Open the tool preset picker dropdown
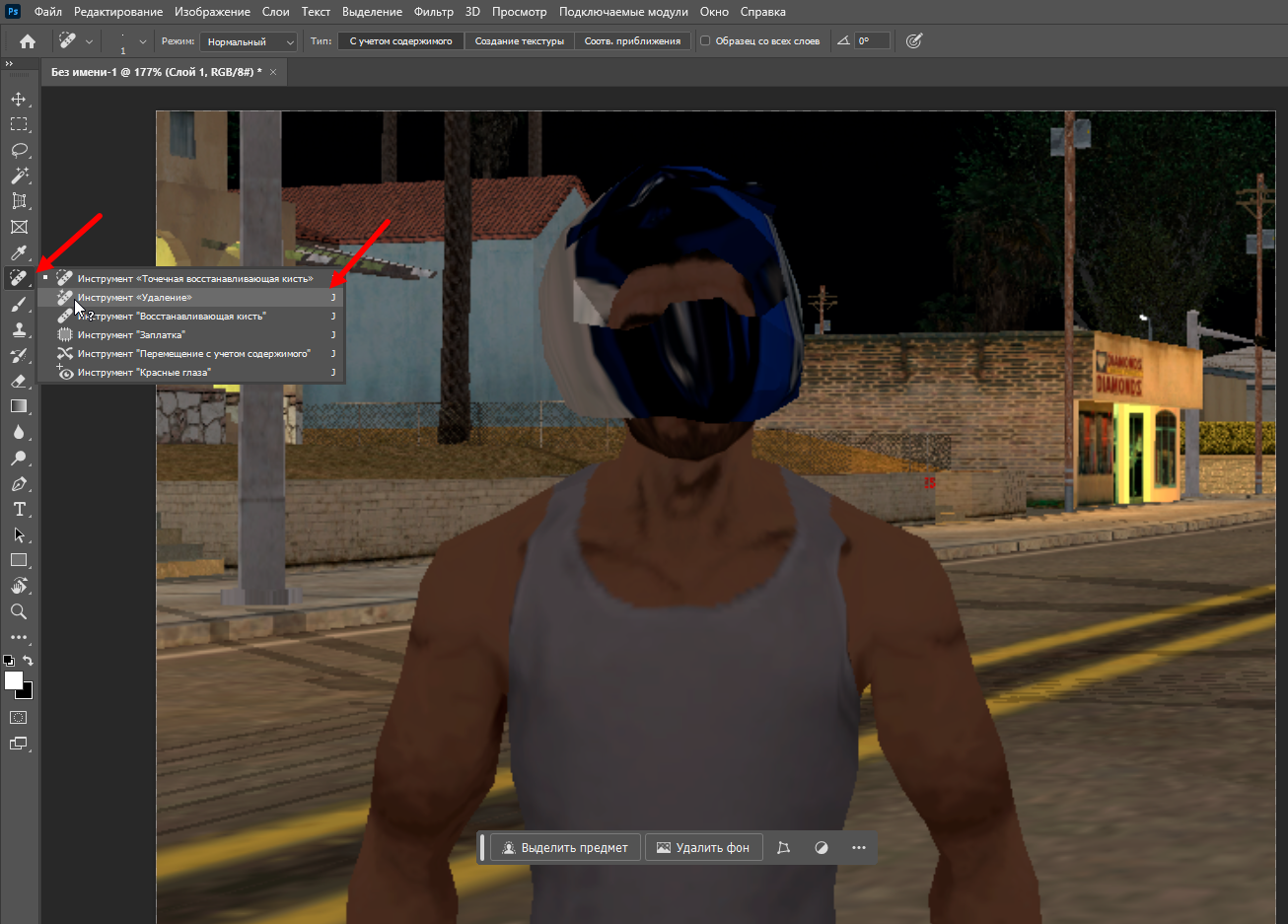The width and height of the screenshot is (1288, 924). coord(89,41)
